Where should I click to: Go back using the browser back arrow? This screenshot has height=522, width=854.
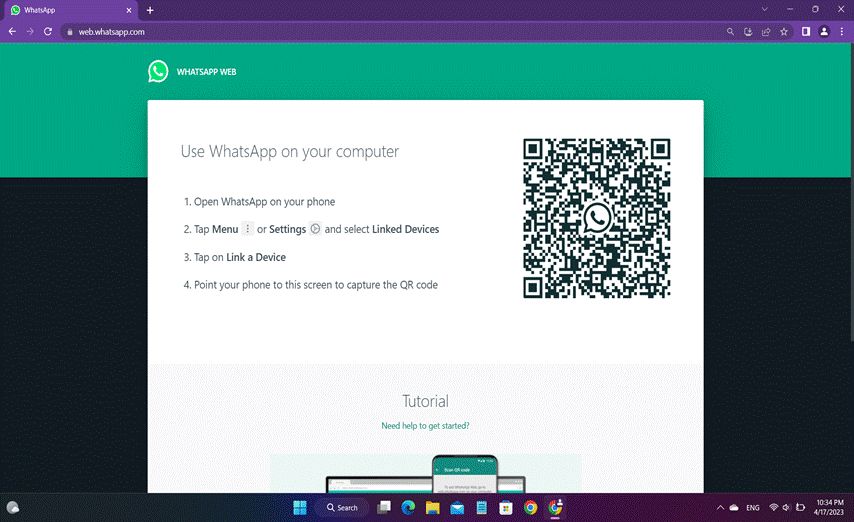click(12, 32)
